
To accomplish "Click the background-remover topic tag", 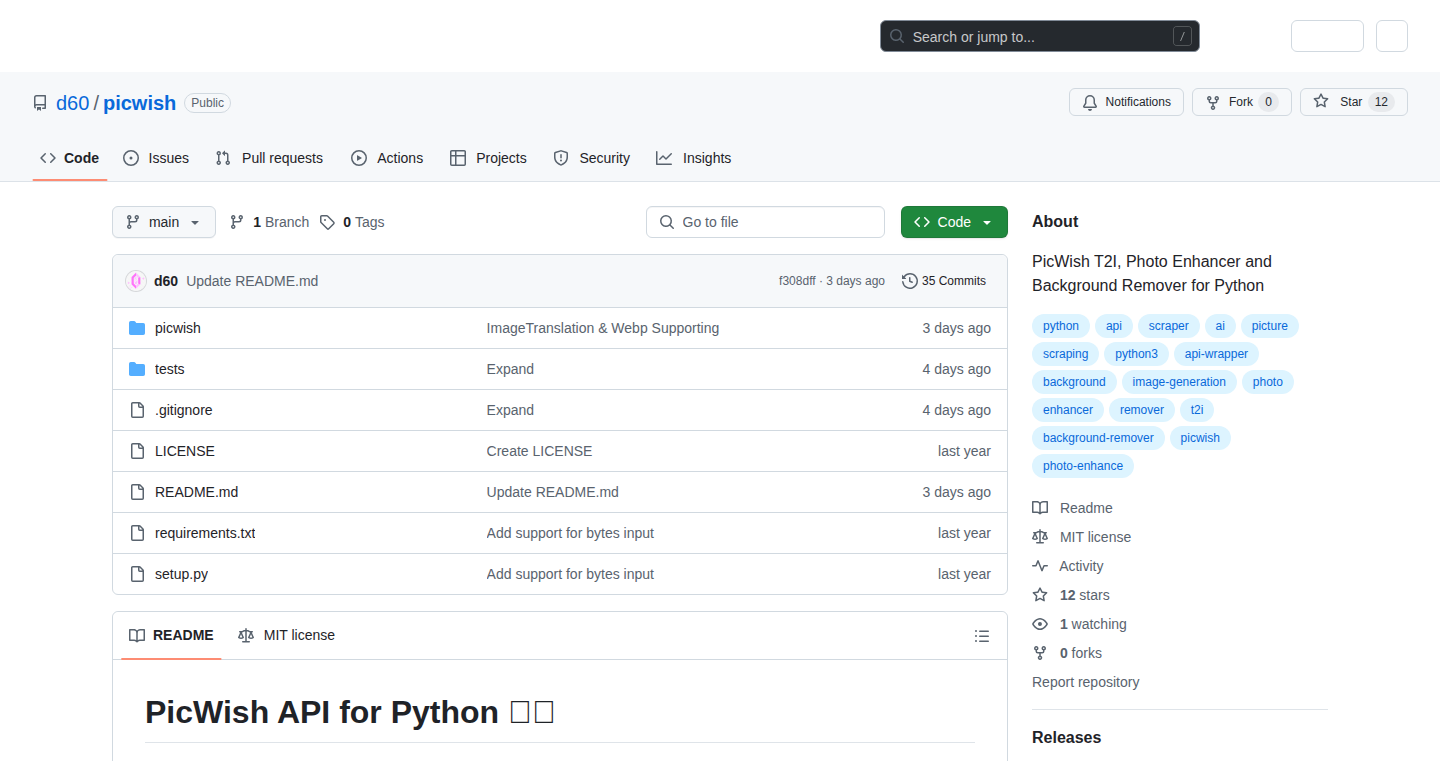I will pos(1098,438).
